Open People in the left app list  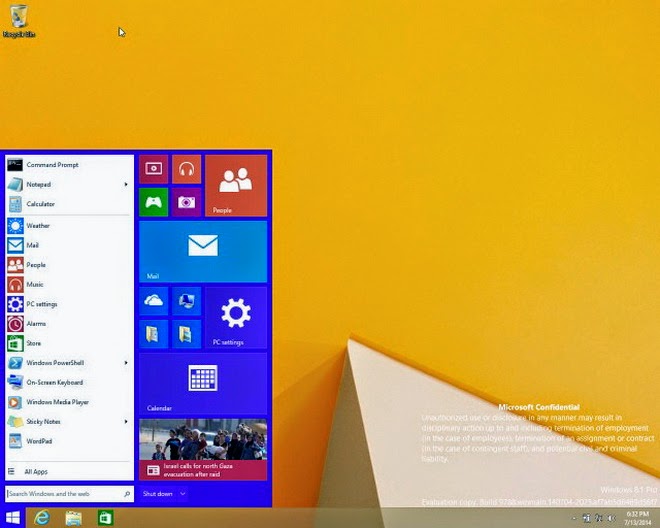pyautogui.click(x=69, y=265)
